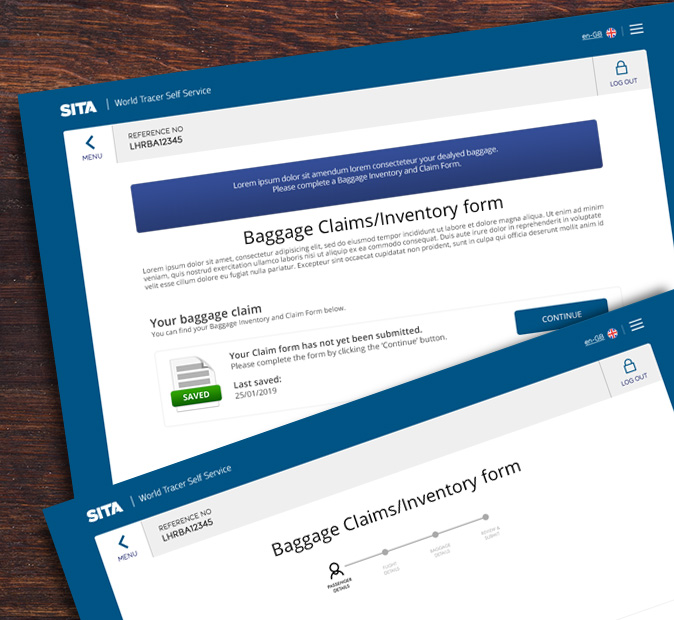Open the hamburger menu on the lower screen
Viewport: 674px width, 620px height.
point(636,325)
